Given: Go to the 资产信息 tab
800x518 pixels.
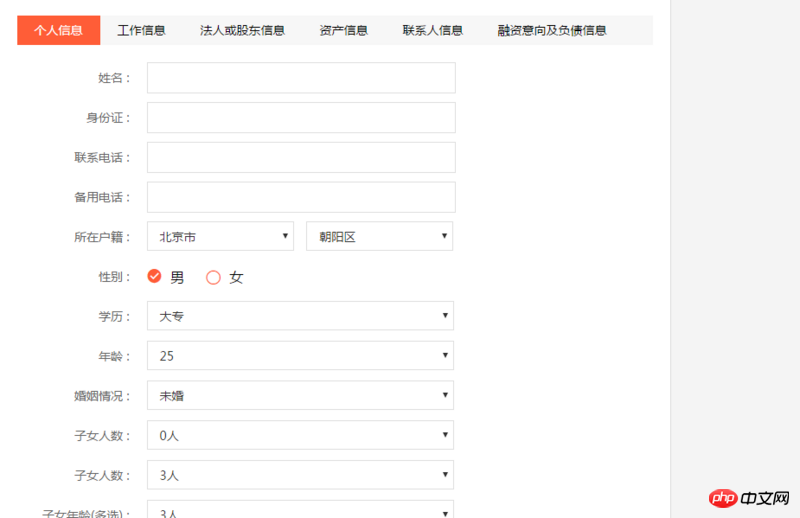Looking at the screenshot, I should [x=343, y=30].
